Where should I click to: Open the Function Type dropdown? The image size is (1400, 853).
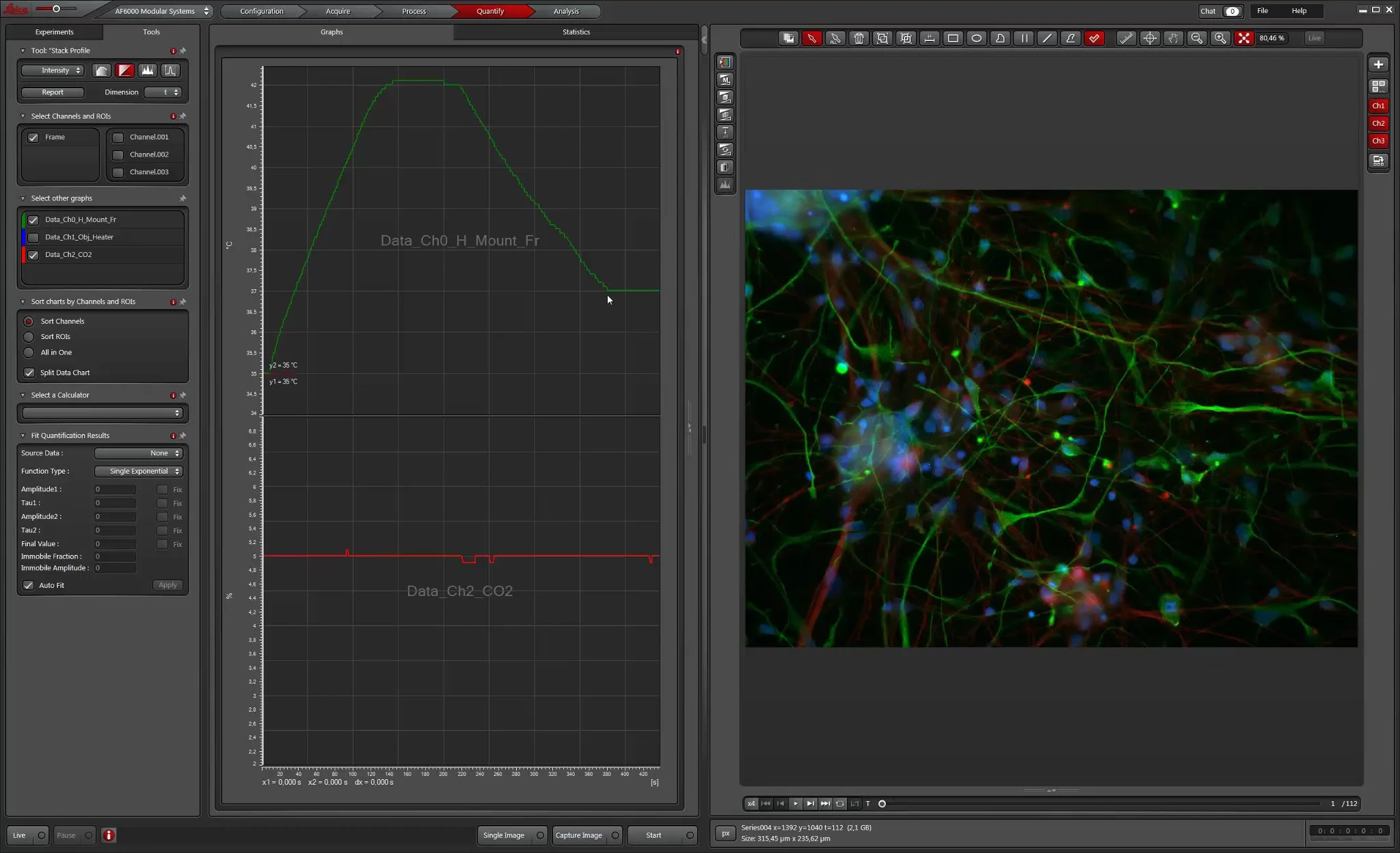(x=137, y=471)
